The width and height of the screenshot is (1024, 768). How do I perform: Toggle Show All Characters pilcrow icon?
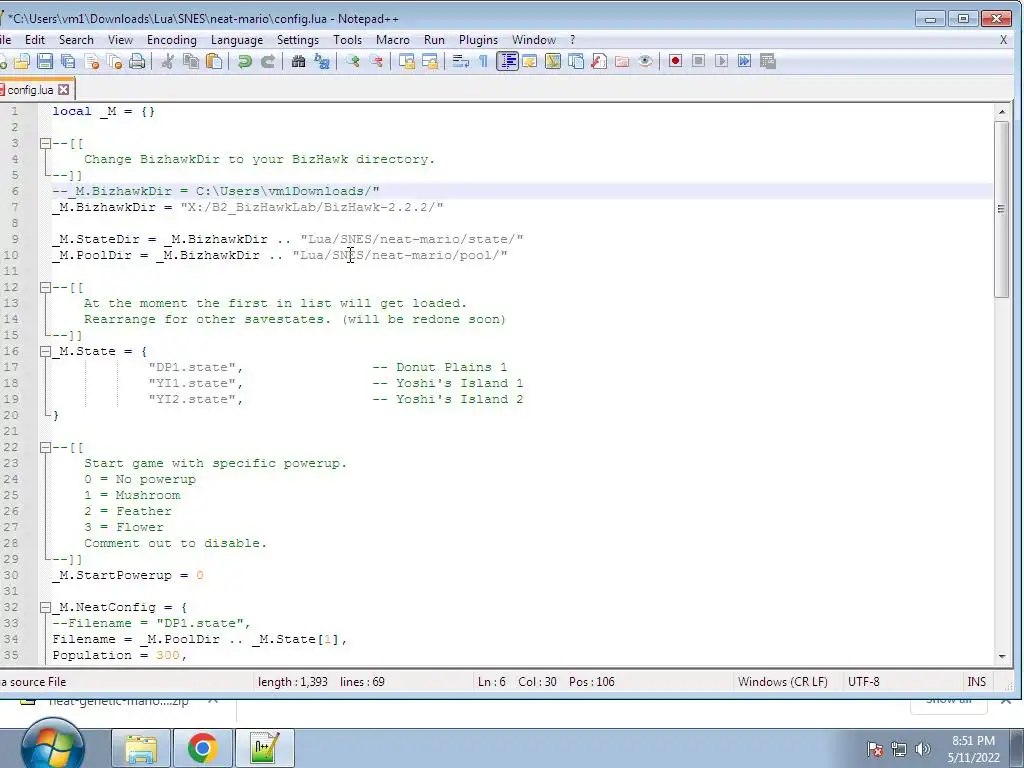click(x=483, y=61)
